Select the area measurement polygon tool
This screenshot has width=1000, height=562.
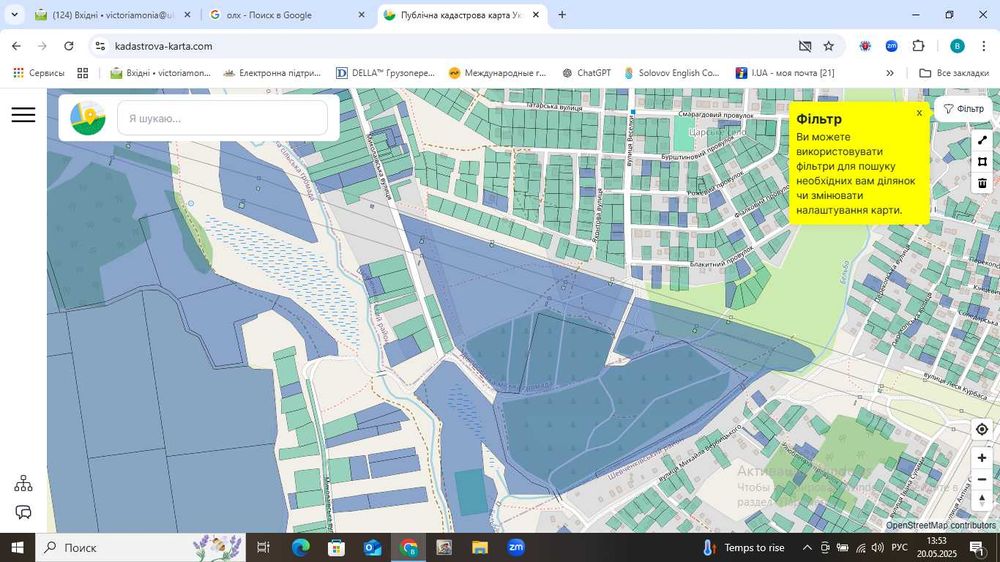tap(982, 161)
